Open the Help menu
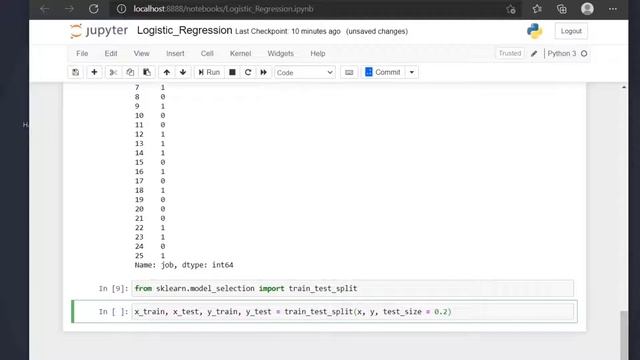The width and height of the screenshot is (640, 360). (318, 53)
